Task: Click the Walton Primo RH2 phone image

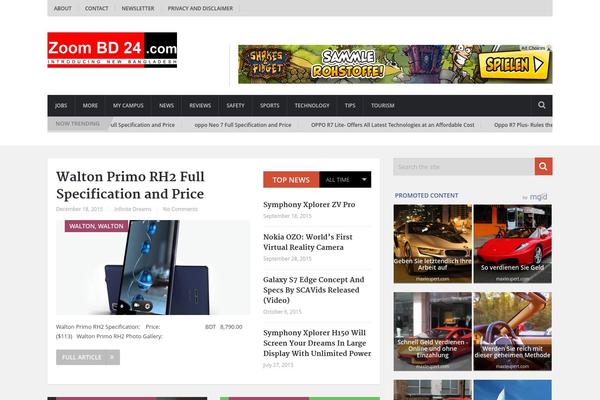Action: click(153, 267)
